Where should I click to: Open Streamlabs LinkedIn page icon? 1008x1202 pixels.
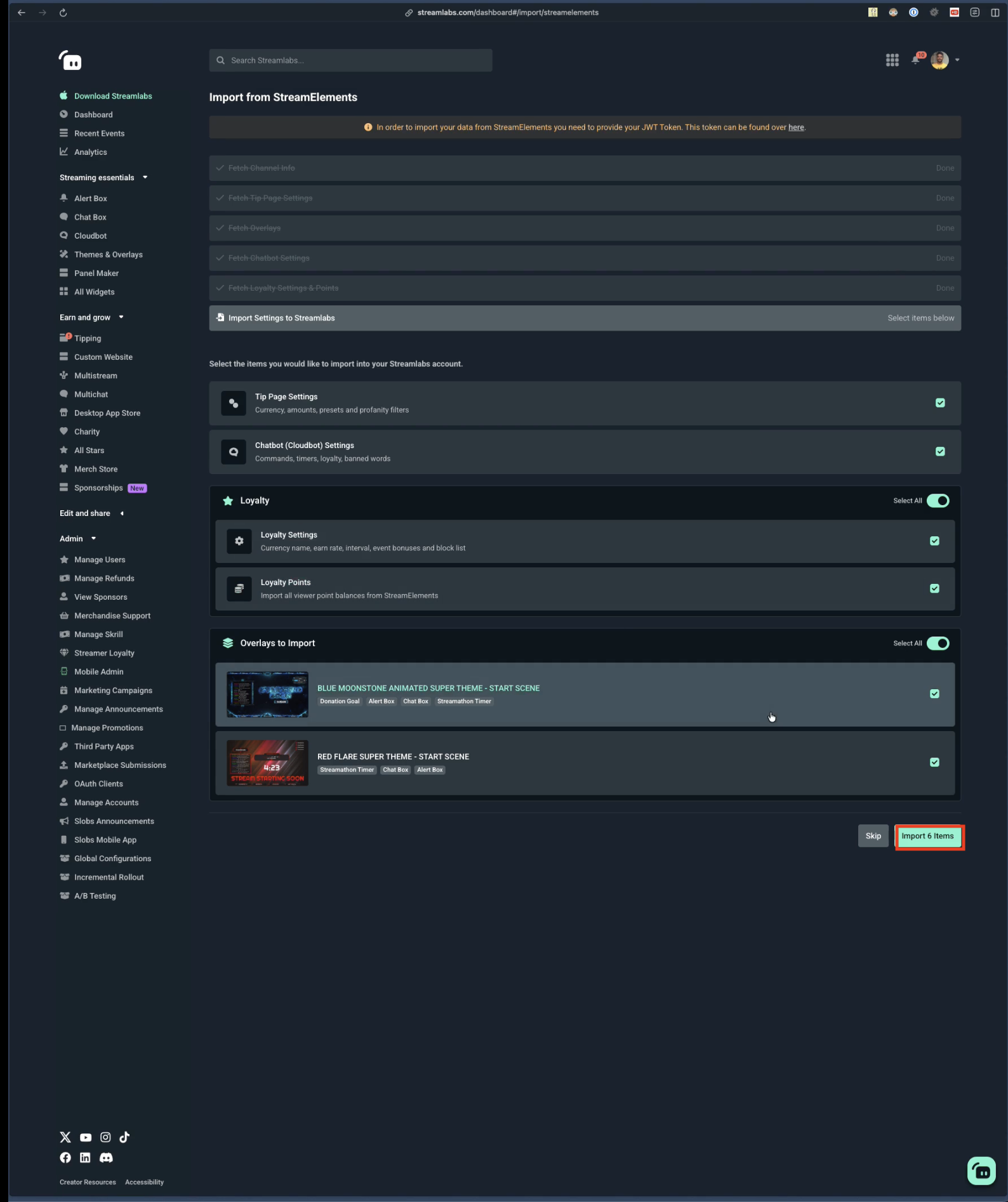(85, 1158)
